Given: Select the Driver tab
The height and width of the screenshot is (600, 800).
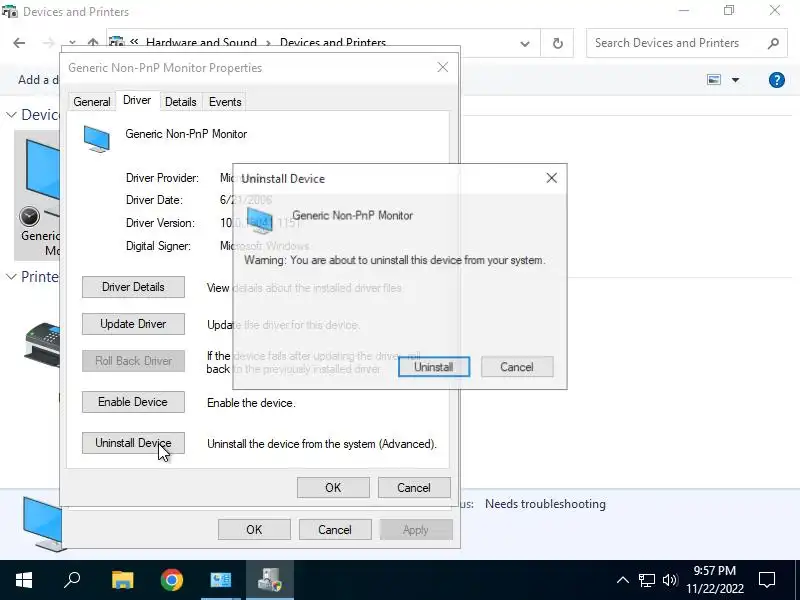Looking at the screenshot, I should [137, 100].
